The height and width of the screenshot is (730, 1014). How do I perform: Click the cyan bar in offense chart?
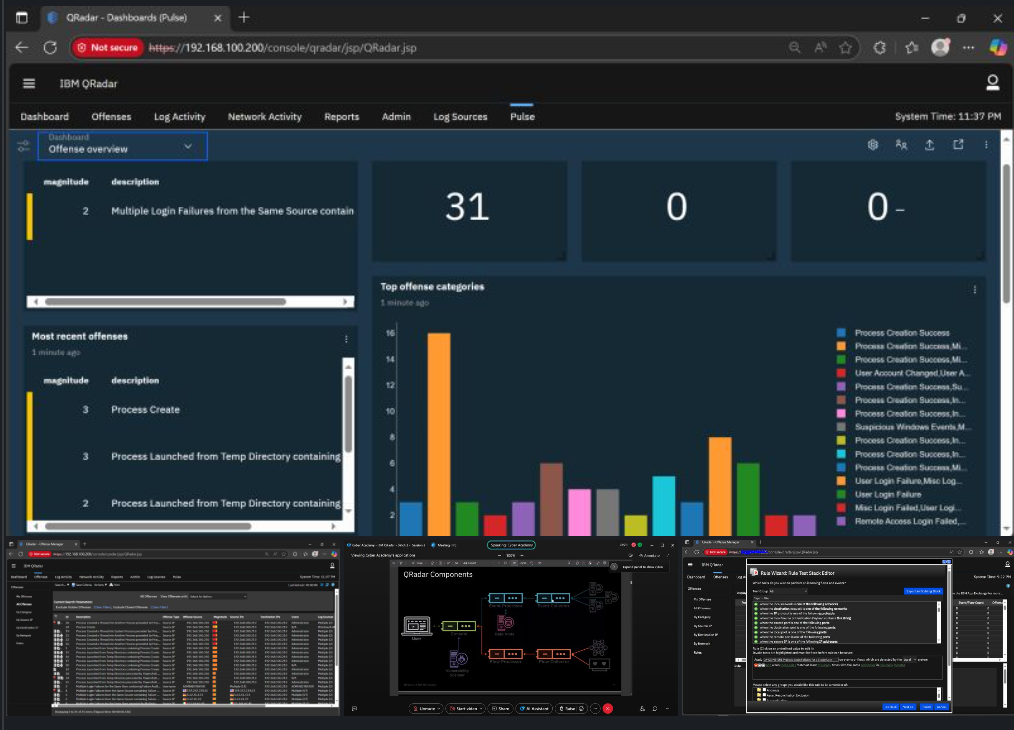(663, 506)
